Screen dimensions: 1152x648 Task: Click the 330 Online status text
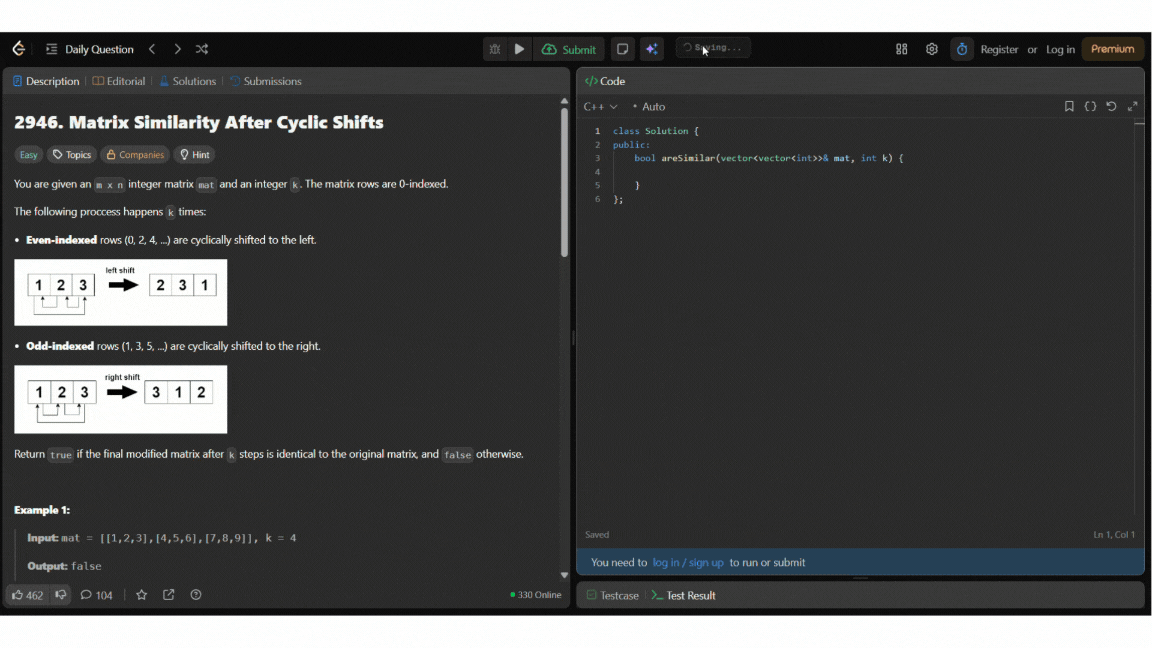[x=536, y=595]
